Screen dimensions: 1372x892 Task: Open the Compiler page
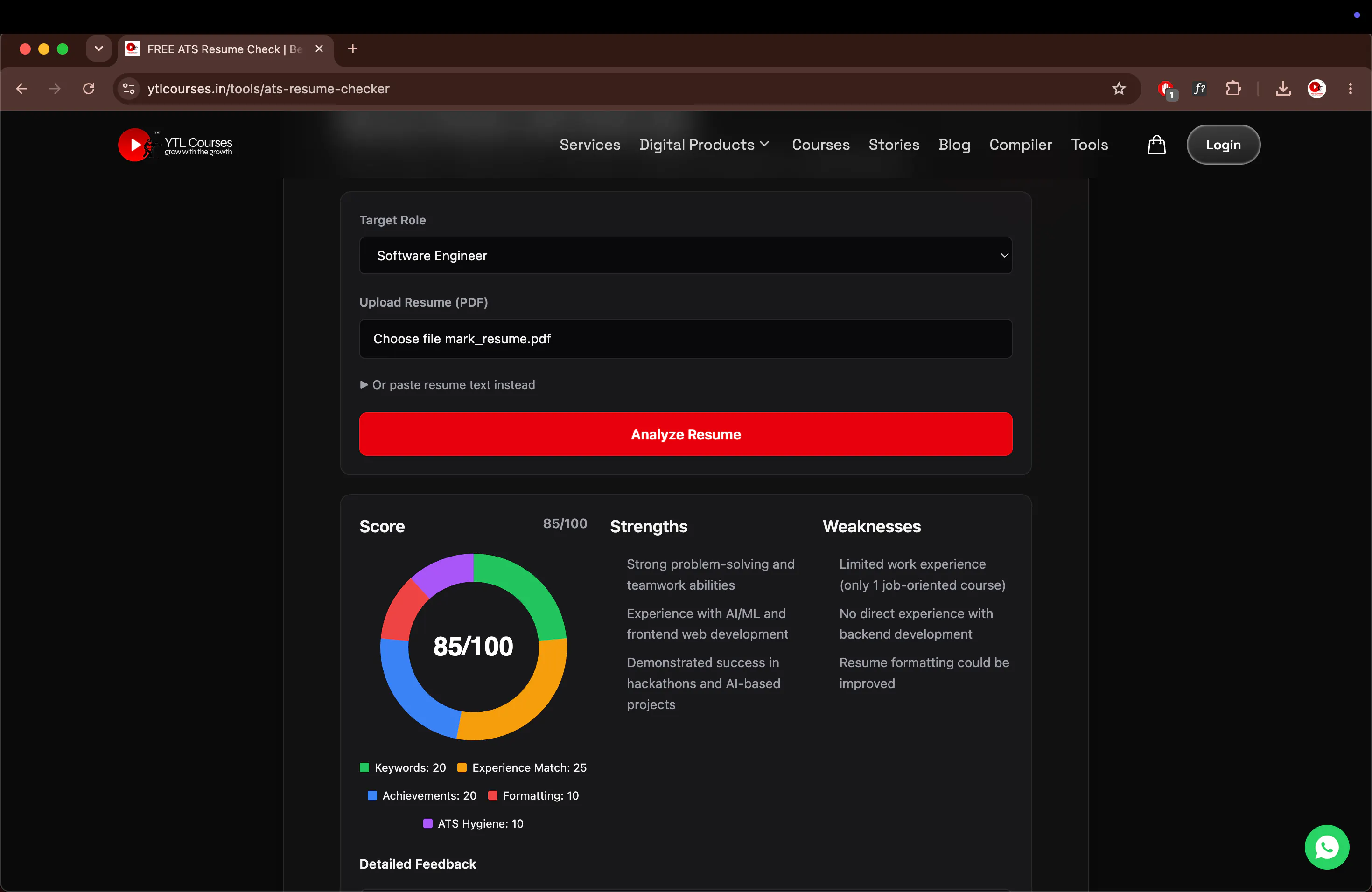pos(1020,145)
